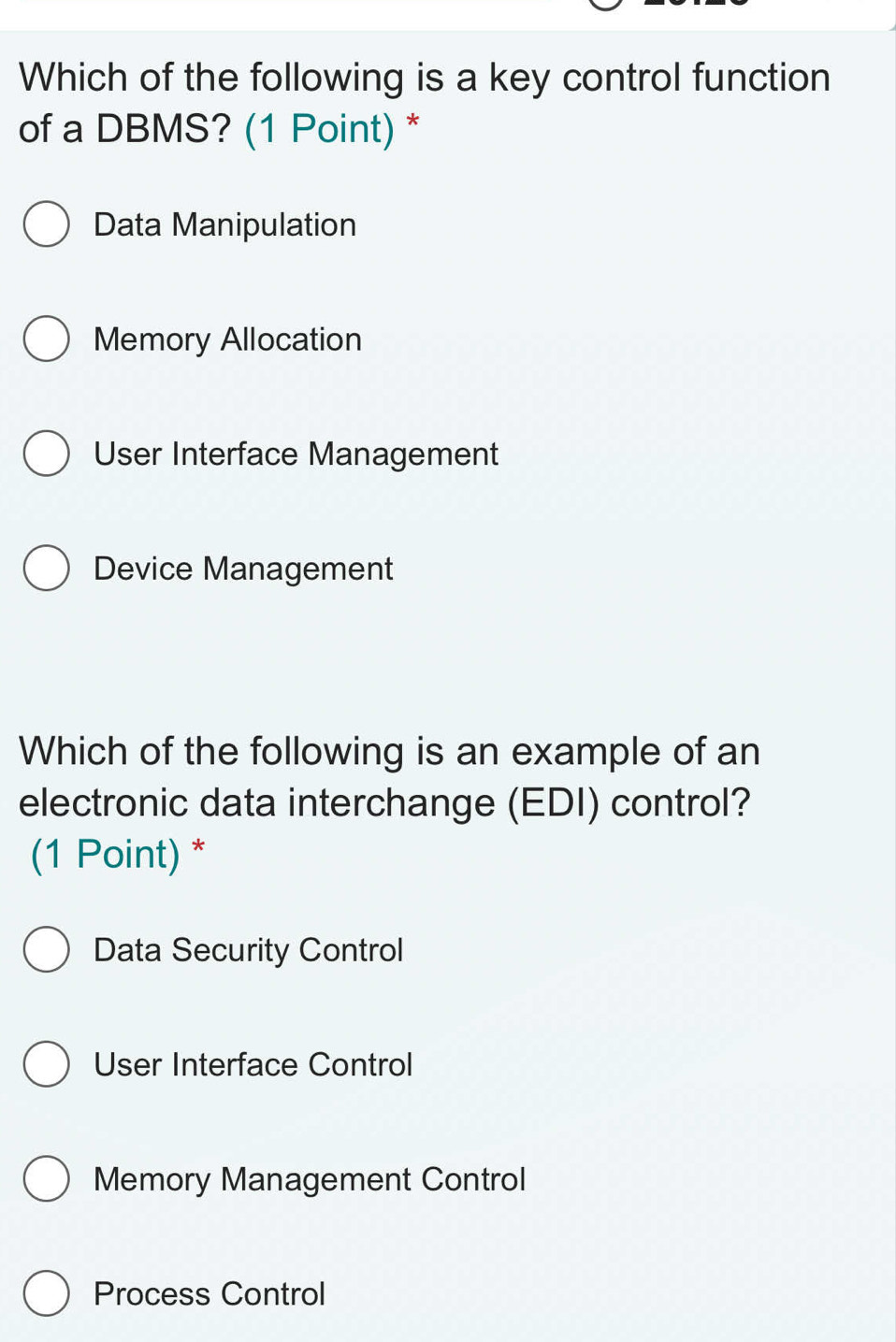The width and height of the screenshot is (896, 1342).
Task: Click the red (1 Point) label of DBMS question
Action: point(319,129)
